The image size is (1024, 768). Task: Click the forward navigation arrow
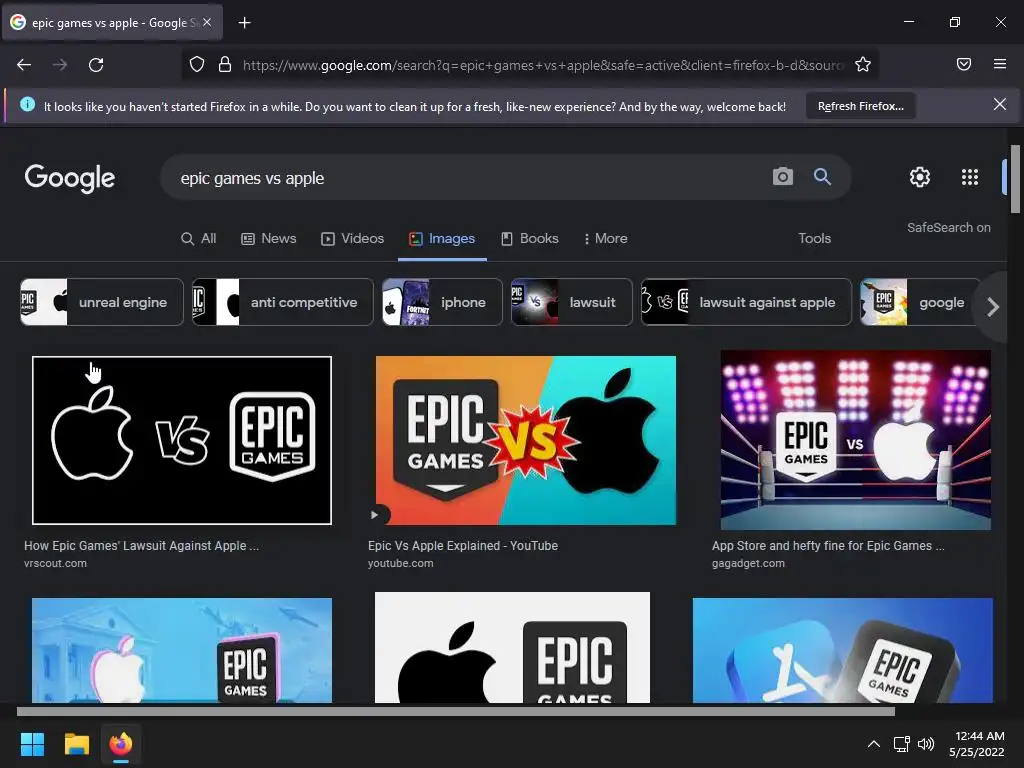pos(60,65)
